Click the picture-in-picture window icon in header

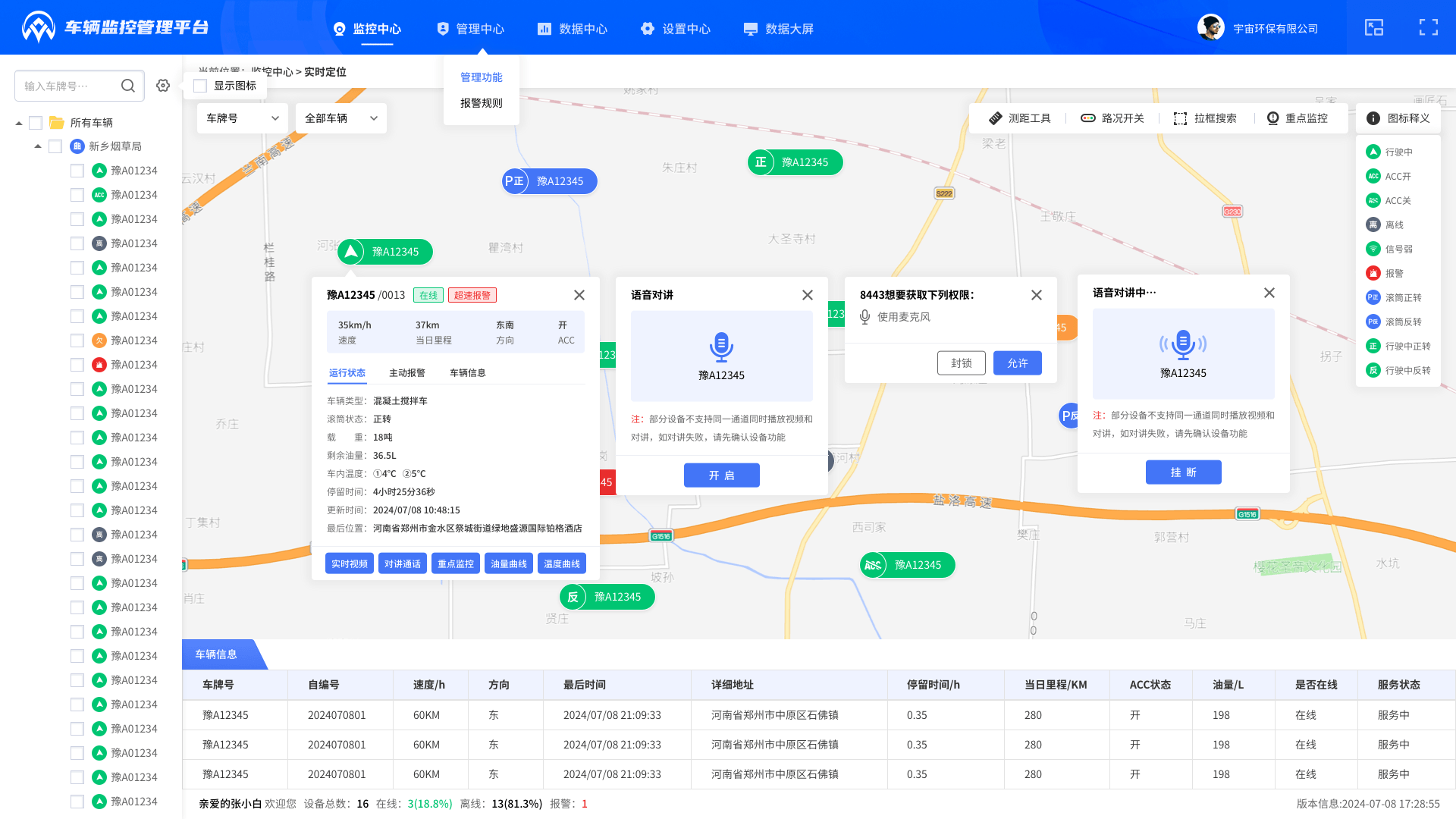pyautogui.click(x=1374, y=28)
